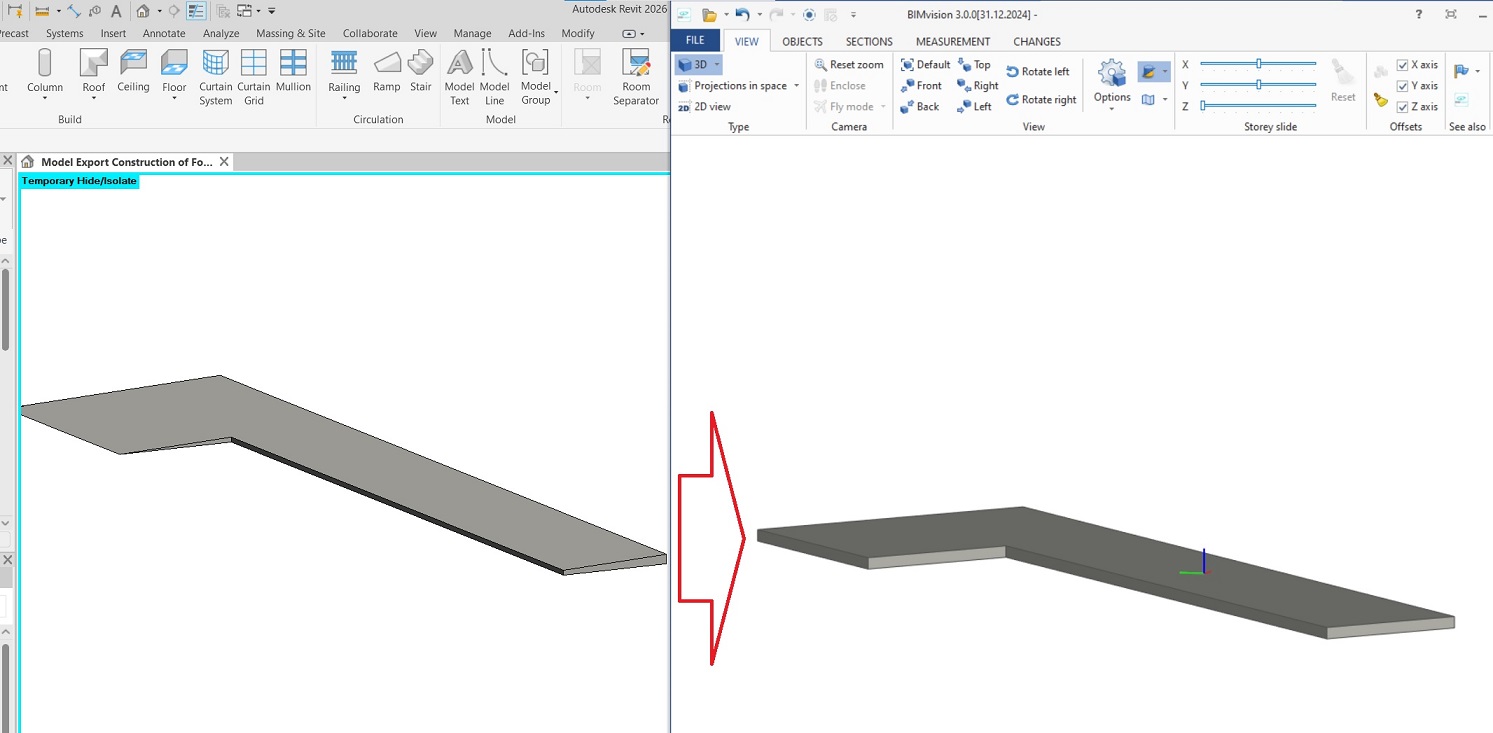The height and width of the screenshot is (733, 1493).
Task: Click the Model Export Construction document tab
Action: tap(126, 161)
